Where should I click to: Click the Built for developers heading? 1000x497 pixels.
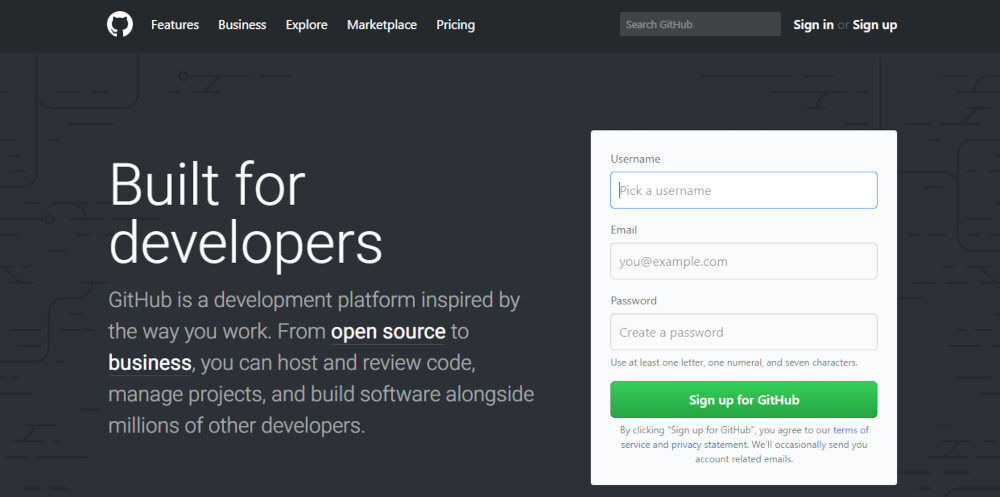coord(246,214)
